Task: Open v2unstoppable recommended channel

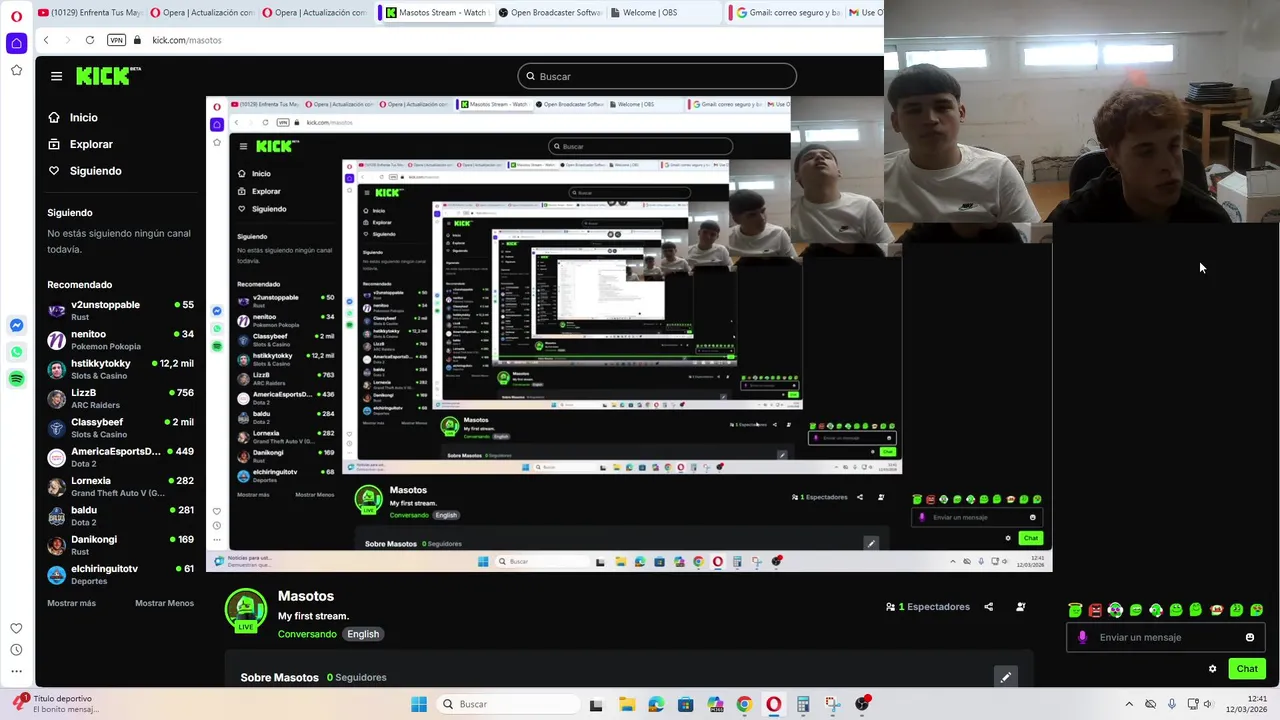Action: (x=120, y=310)
